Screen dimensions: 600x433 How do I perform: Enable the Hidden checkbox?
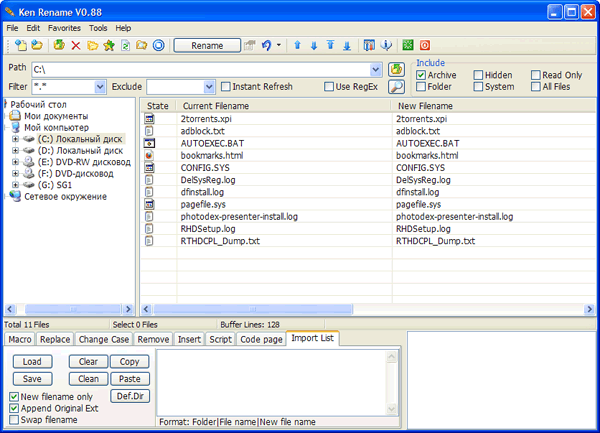[x=478, y=75]
